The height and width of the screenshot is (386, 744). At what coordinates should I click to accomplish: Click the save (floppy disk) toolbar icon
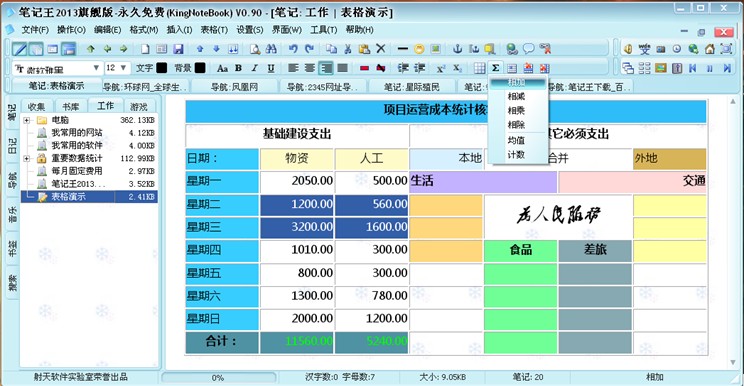pos(178,48)
